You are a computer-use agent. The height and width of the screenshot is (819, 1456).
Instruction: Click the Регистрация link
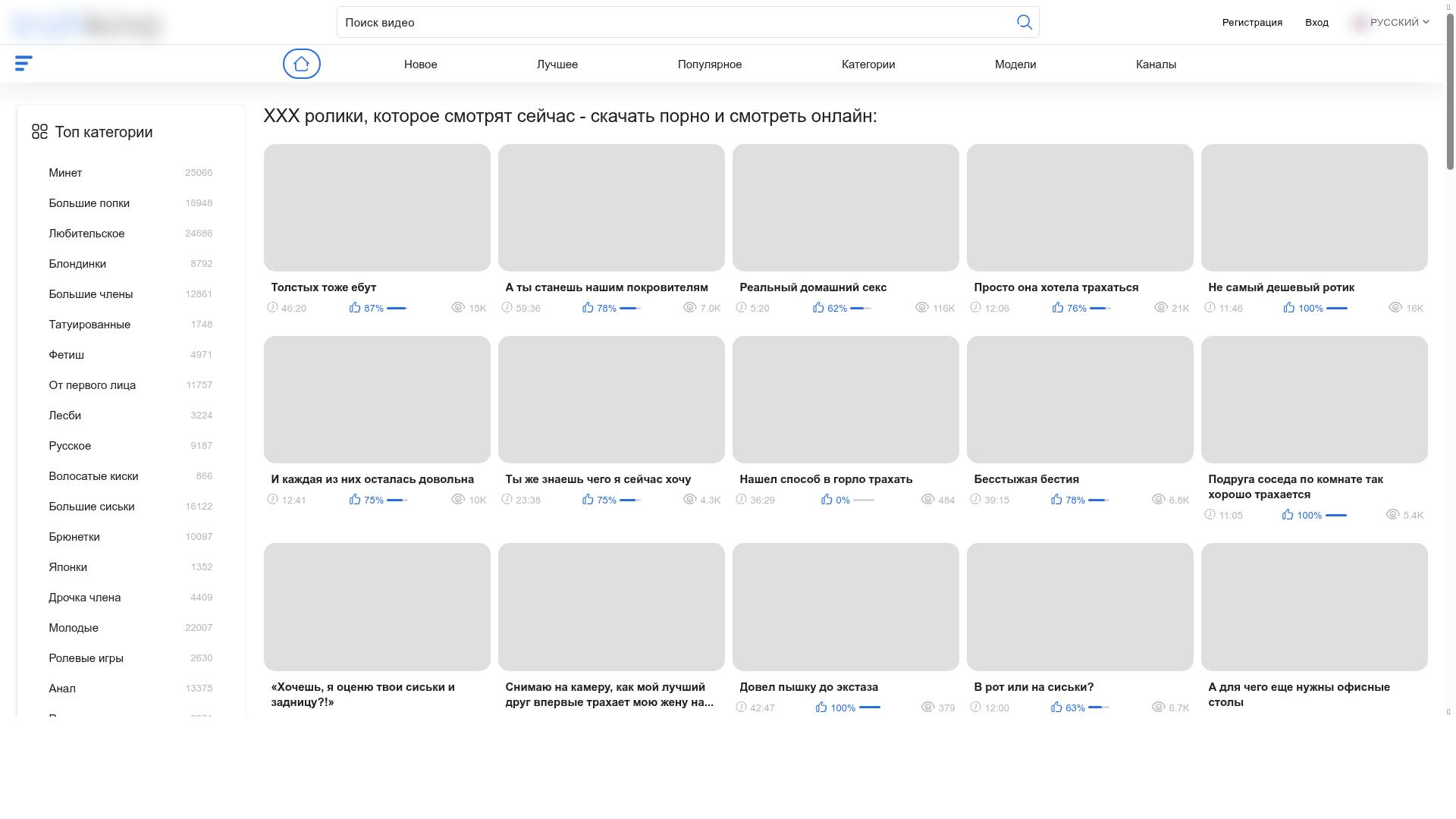tap(1252, 22)
